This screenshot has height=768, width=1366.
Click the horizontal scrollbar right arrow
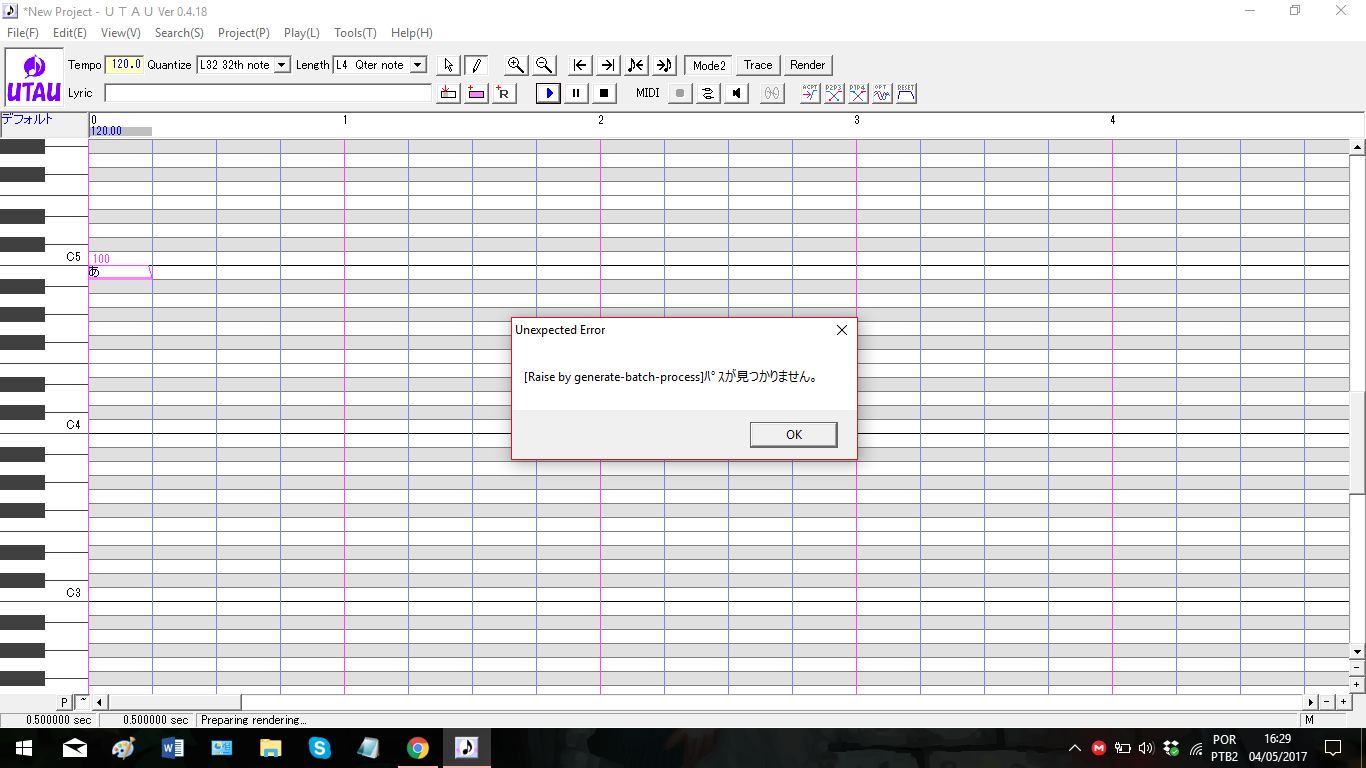click(x=1311, y=702)
